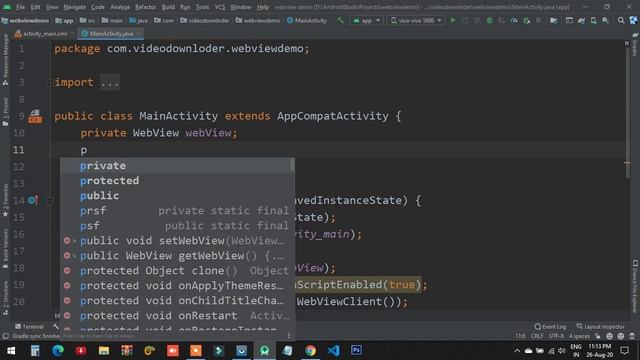This screenshot has width=640, height=360.
Task: Open the Edit menu
Action: pyautogui.click(x=36, y=7)
